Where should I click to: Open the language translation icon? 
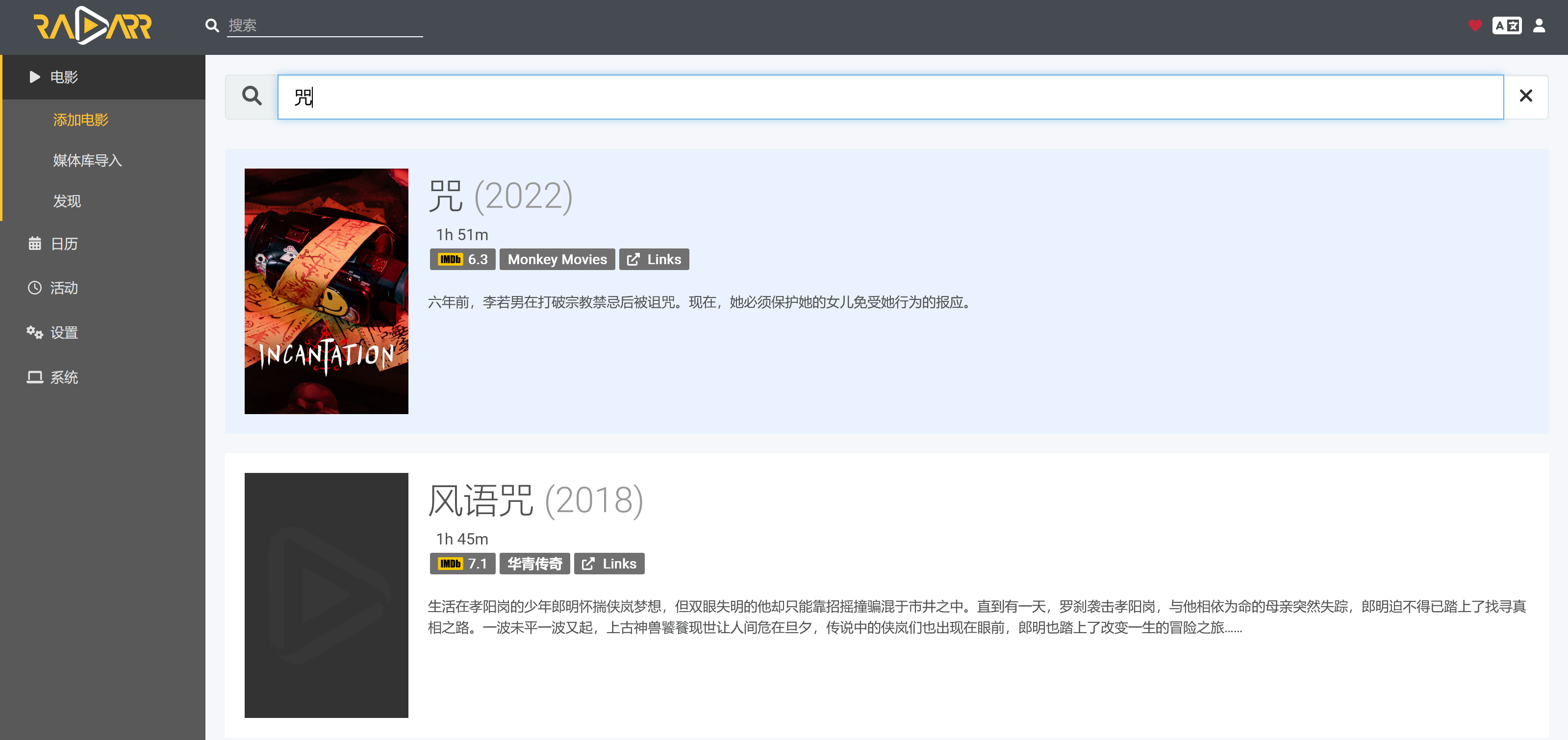pyautogui.click(x=1507, y=25)
